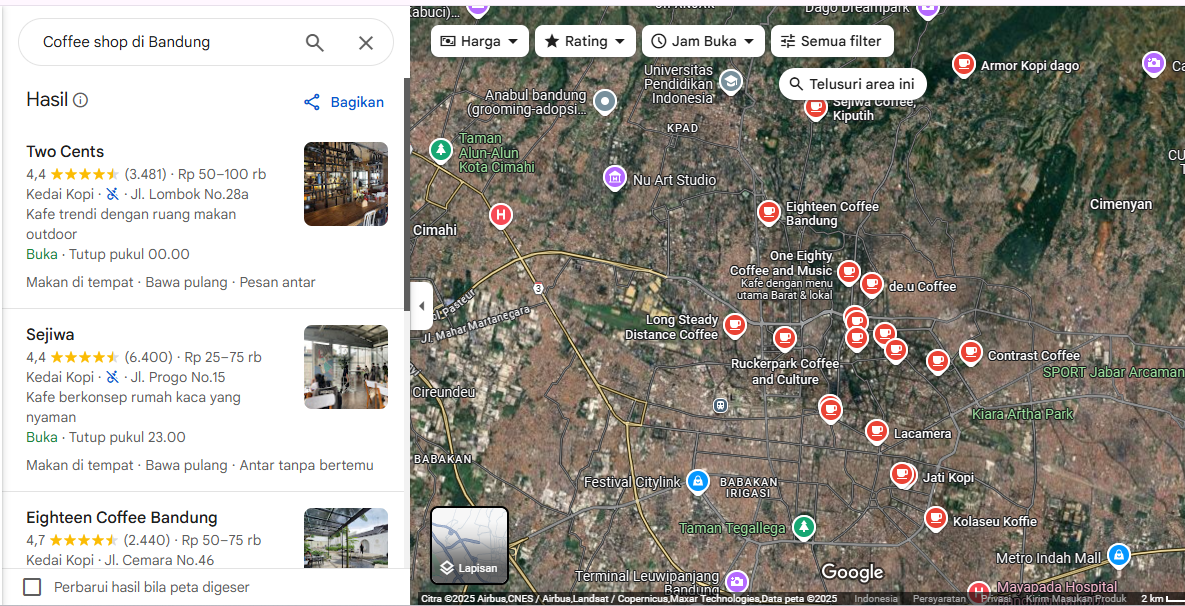Open the Lapisan layers thumbnail

469,546
